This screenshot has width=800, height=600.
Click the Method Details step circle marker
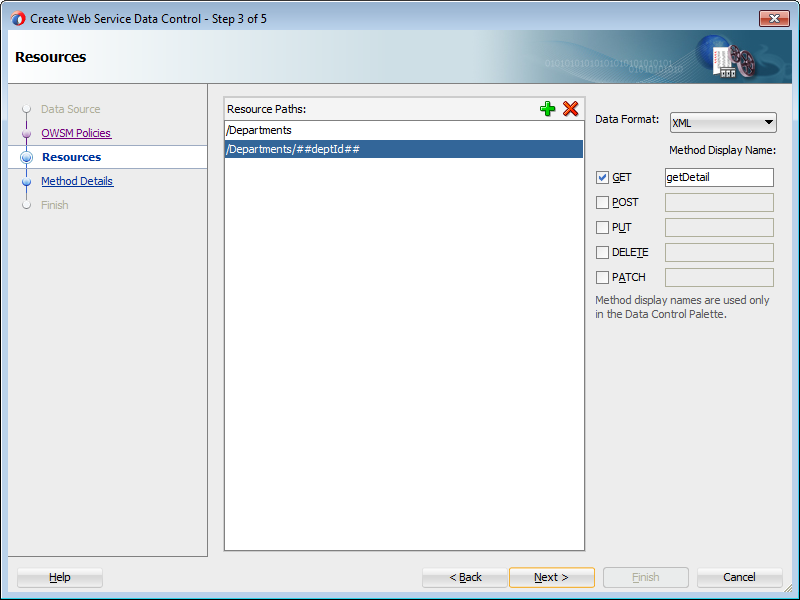tap(27, 182)
